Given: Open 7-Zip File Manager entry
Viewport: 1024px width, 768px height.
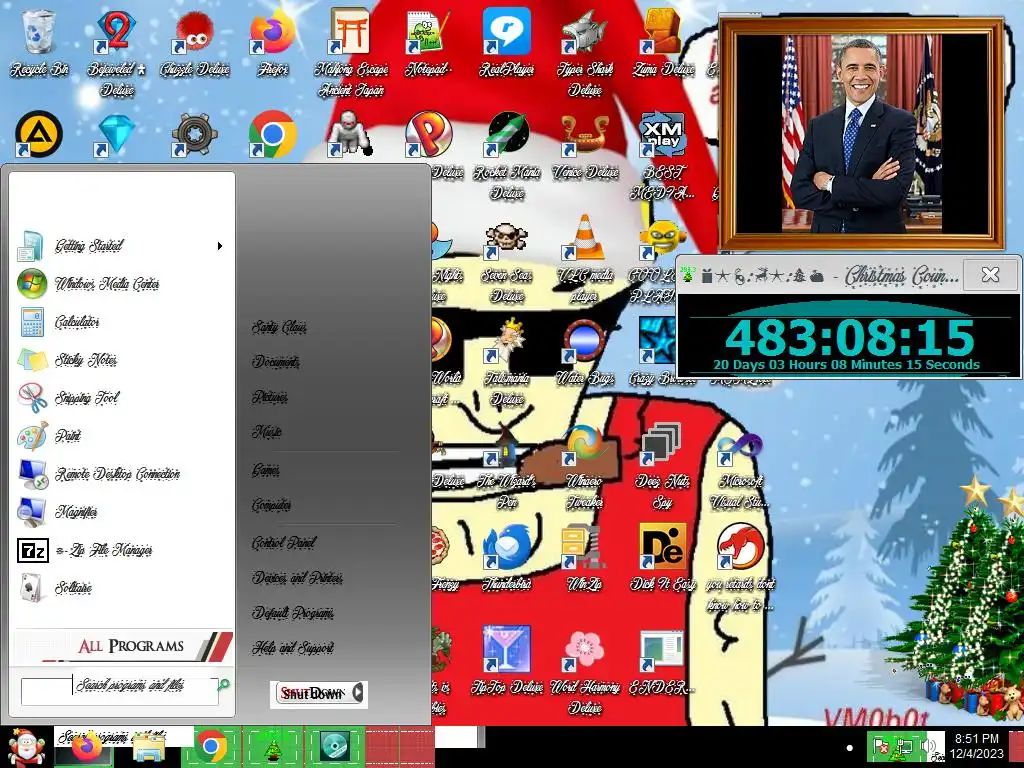Looking at the screenshot, I should pos(121,550).
